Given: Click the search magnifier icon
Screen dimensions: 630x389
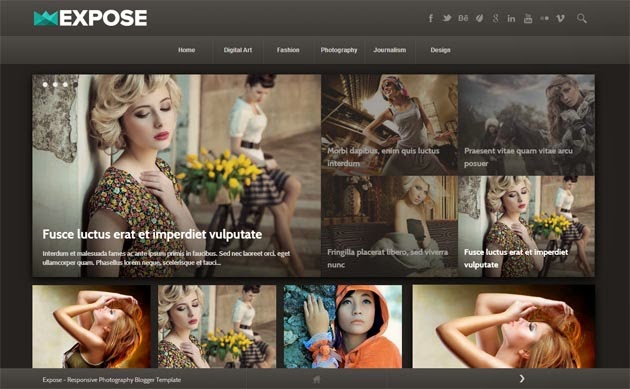Looking at the screenshot, I should coord(582,18).
